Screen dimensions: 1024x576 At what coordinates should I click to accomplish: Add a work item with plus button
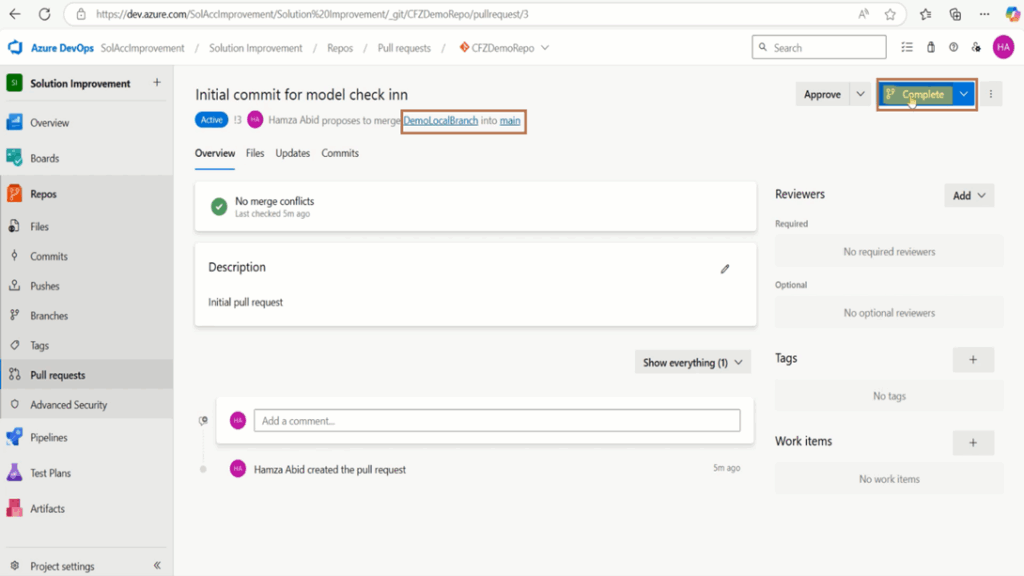(x=973, y=442)
